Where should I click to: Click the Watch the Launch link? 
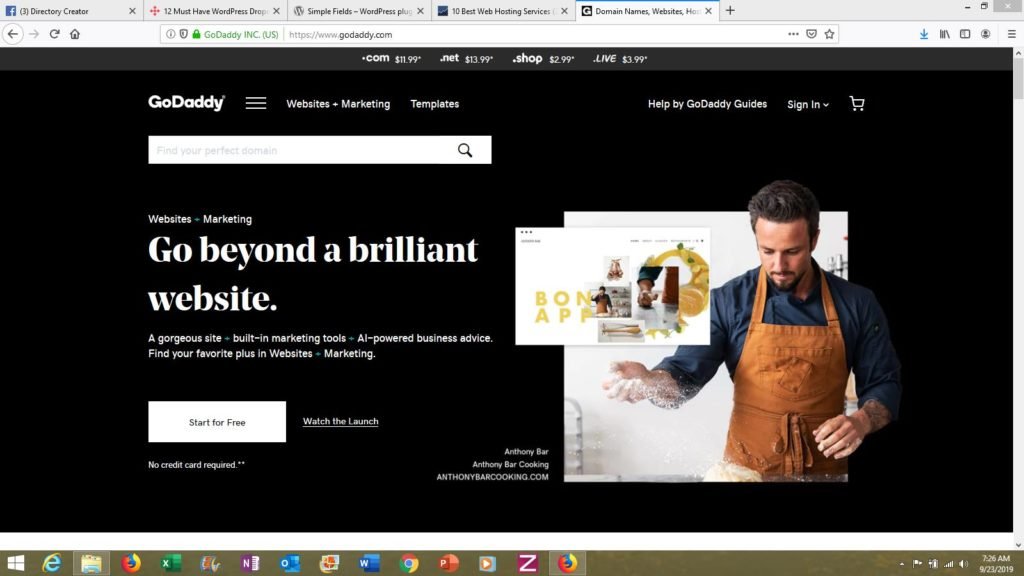point(340,421)
